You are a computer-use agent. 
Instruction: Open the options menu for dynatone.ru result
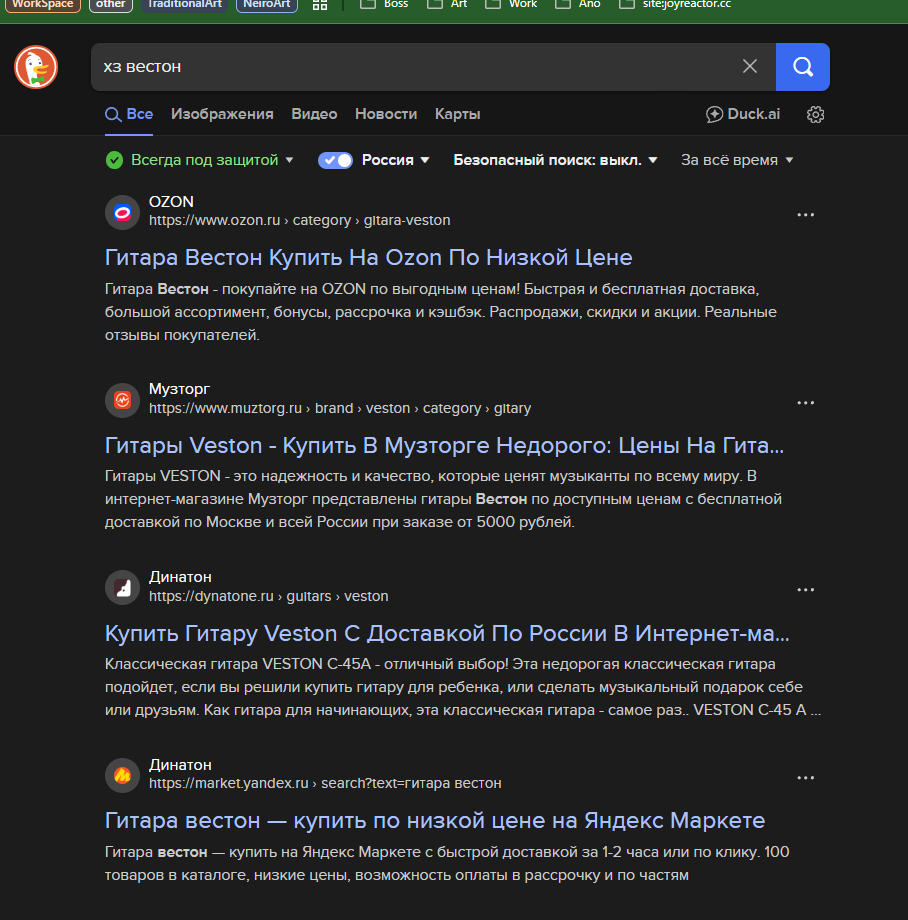(x=805, y=590)
